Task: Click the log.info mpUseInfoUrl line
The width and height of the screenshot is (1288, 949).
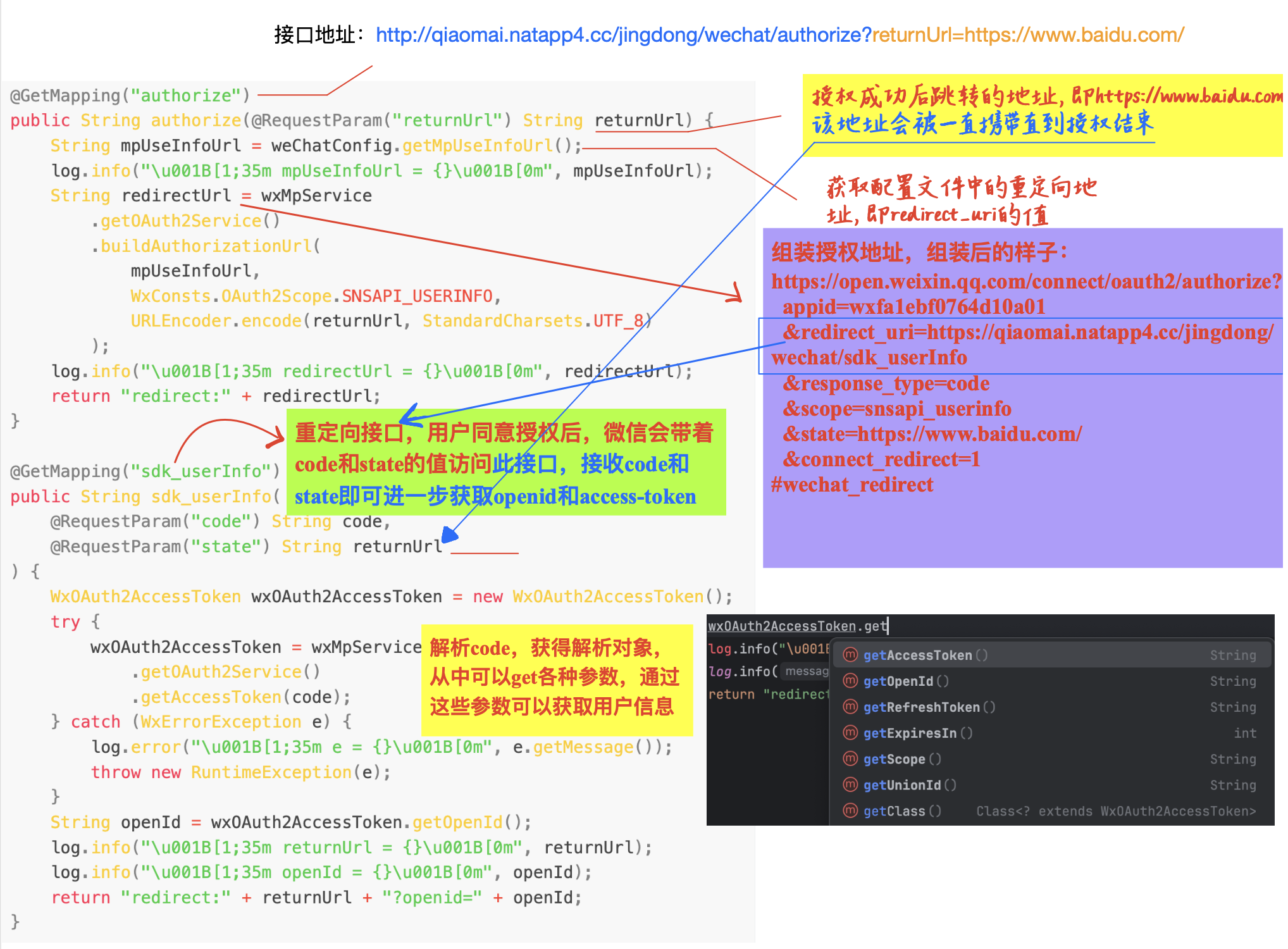Action: (381, 171)
